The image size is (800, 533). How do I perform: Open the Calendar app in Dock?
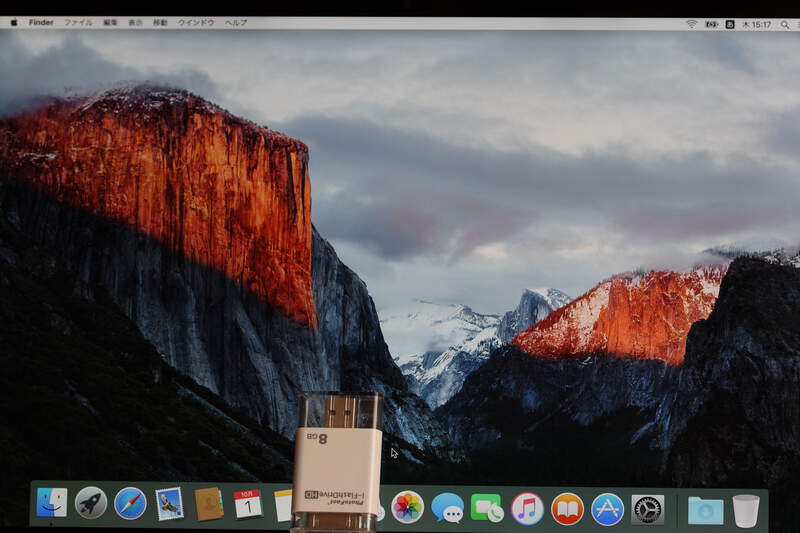pyautogui.click(x=247, y=504)
